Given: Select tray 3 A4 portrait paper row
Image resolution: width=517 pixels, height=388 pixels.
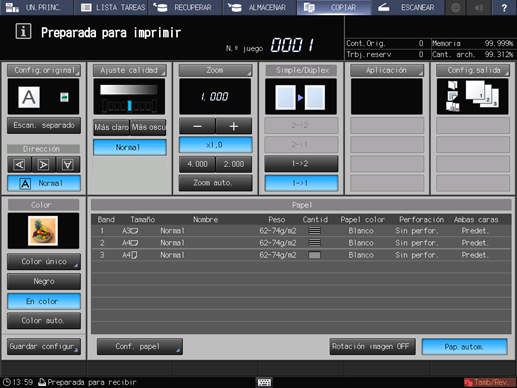Looking at the screenshot, I should pos(301,255).
